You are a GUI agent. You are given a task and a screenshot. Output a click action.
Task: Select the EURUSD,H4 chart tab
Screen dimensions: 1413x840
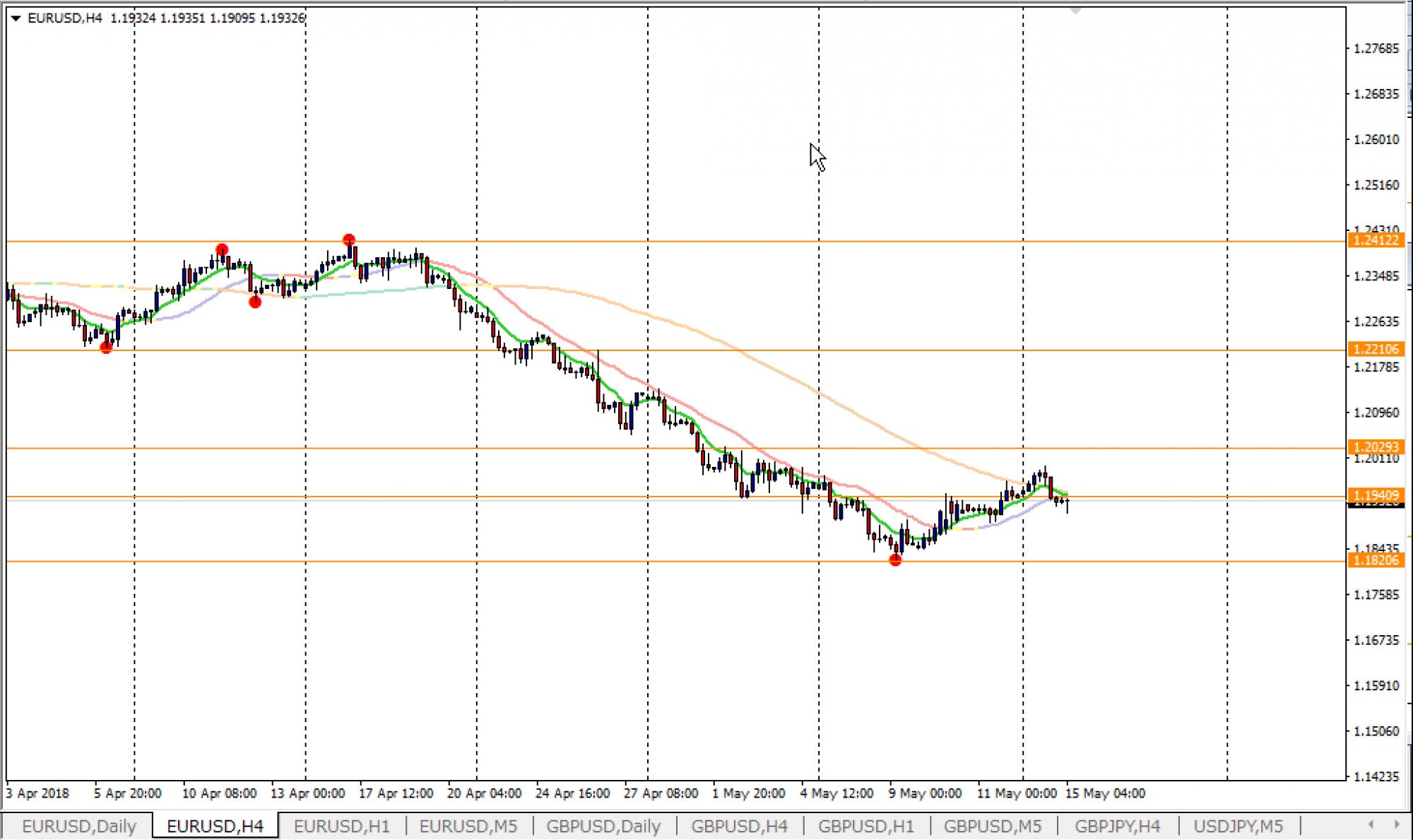[x=215, y=826]
